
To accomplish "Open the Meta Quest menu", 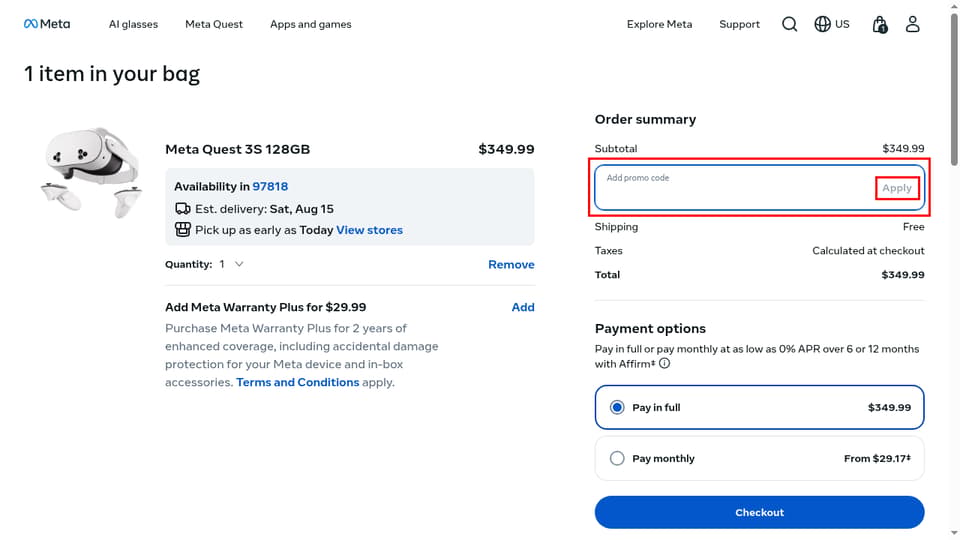I will click(x=214, y=24).
